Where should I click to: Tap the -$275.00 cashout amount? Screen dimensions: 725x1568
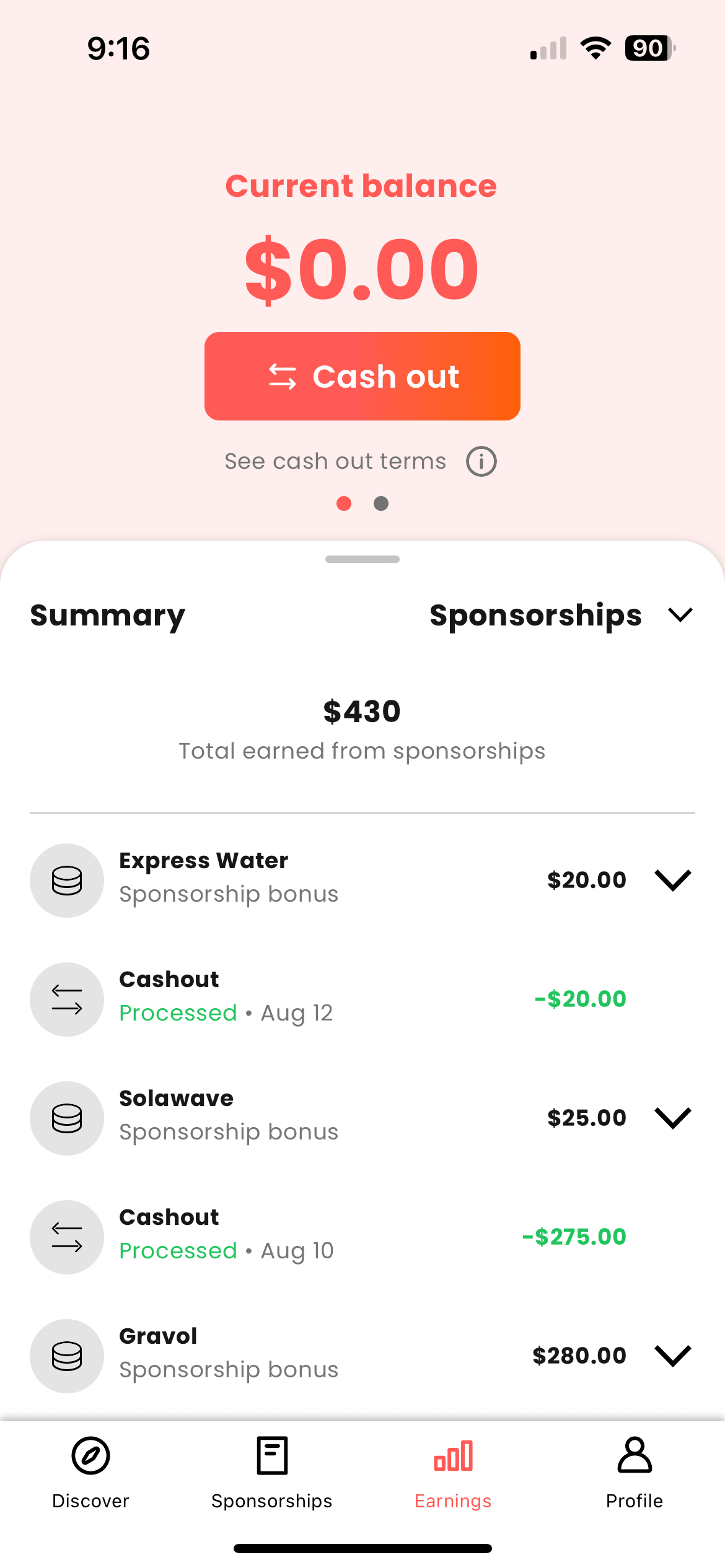[x=574, y=1237]
